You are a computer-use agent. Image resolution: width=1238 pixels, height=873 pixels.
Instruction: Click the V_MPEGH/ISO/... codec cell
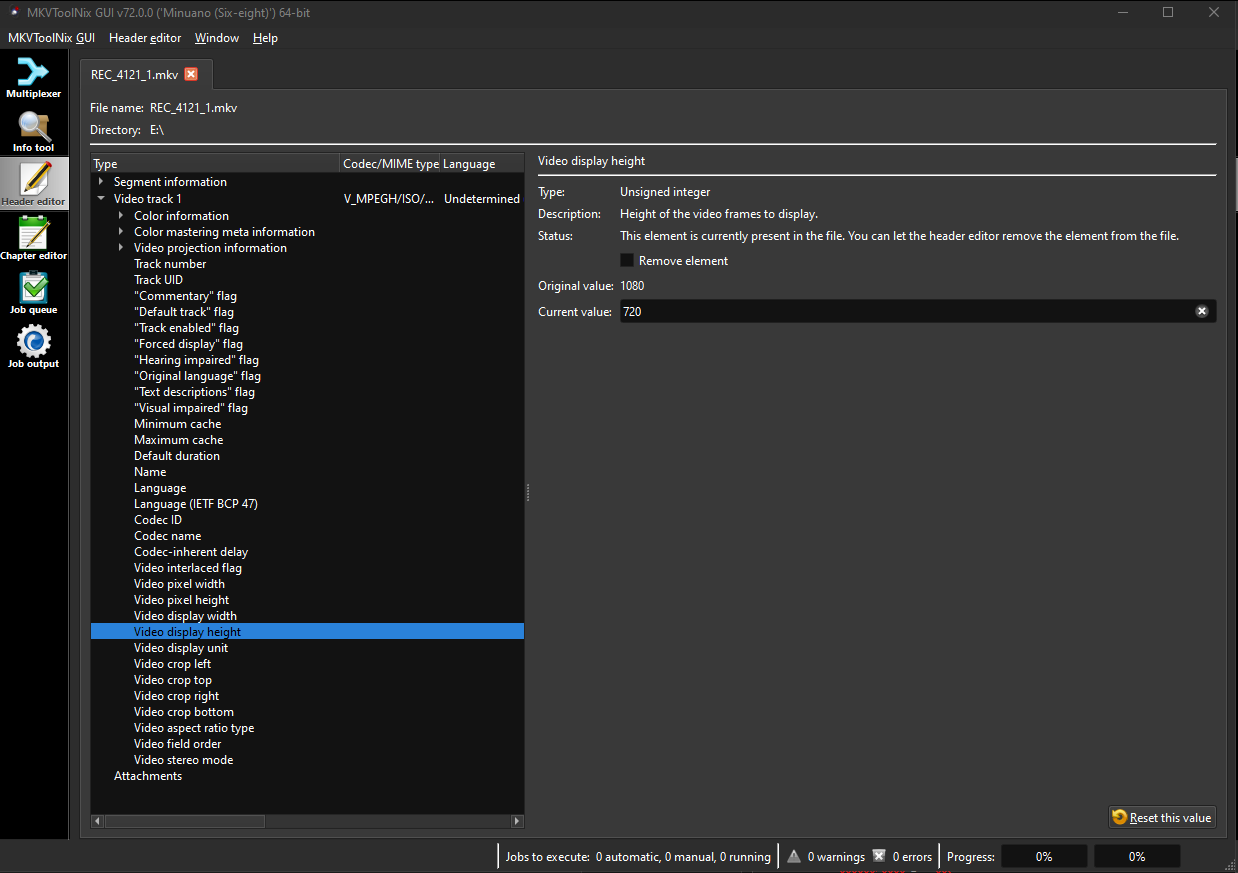click(390, 199)
